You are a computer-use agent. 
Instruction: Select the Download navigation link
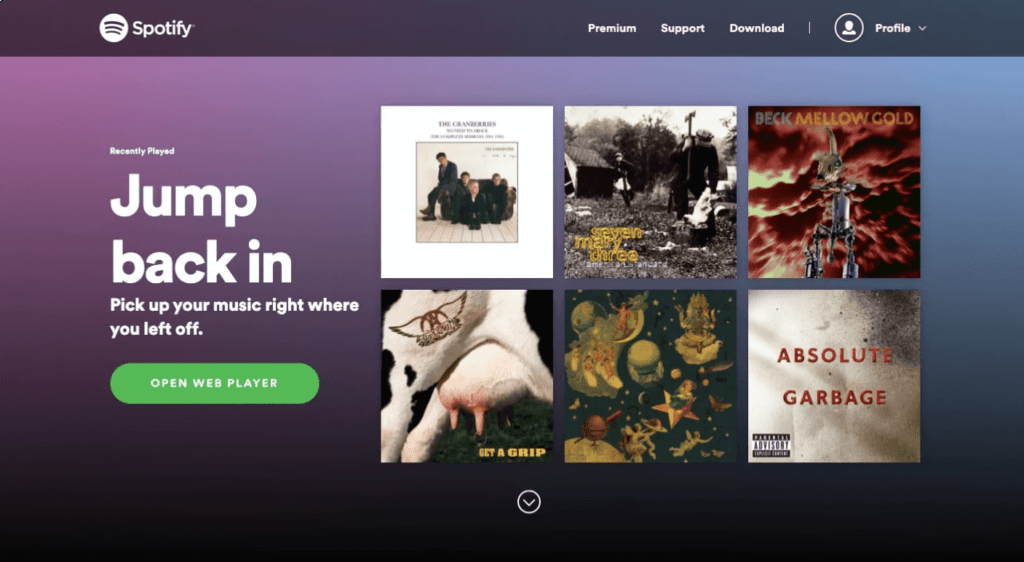[757, 28]
